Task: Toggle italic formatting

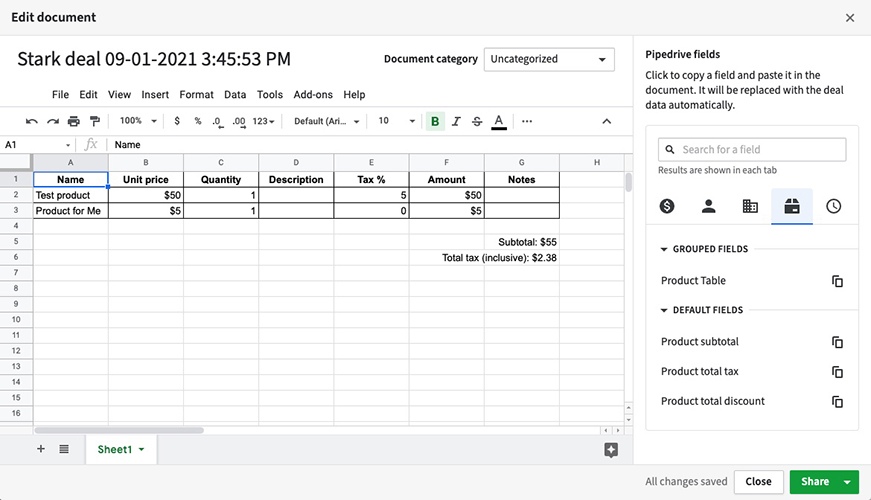Action: [x=456, y=121]
